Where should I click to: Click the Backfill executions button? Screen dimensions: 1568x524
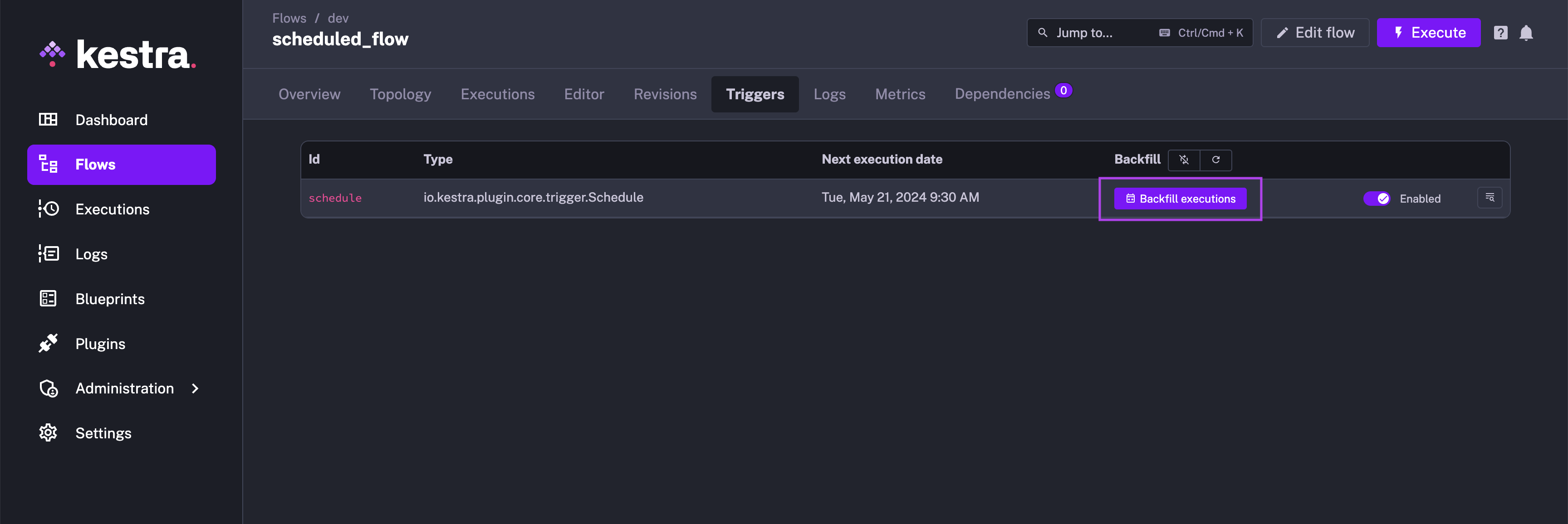click(x=1180, y=199)
